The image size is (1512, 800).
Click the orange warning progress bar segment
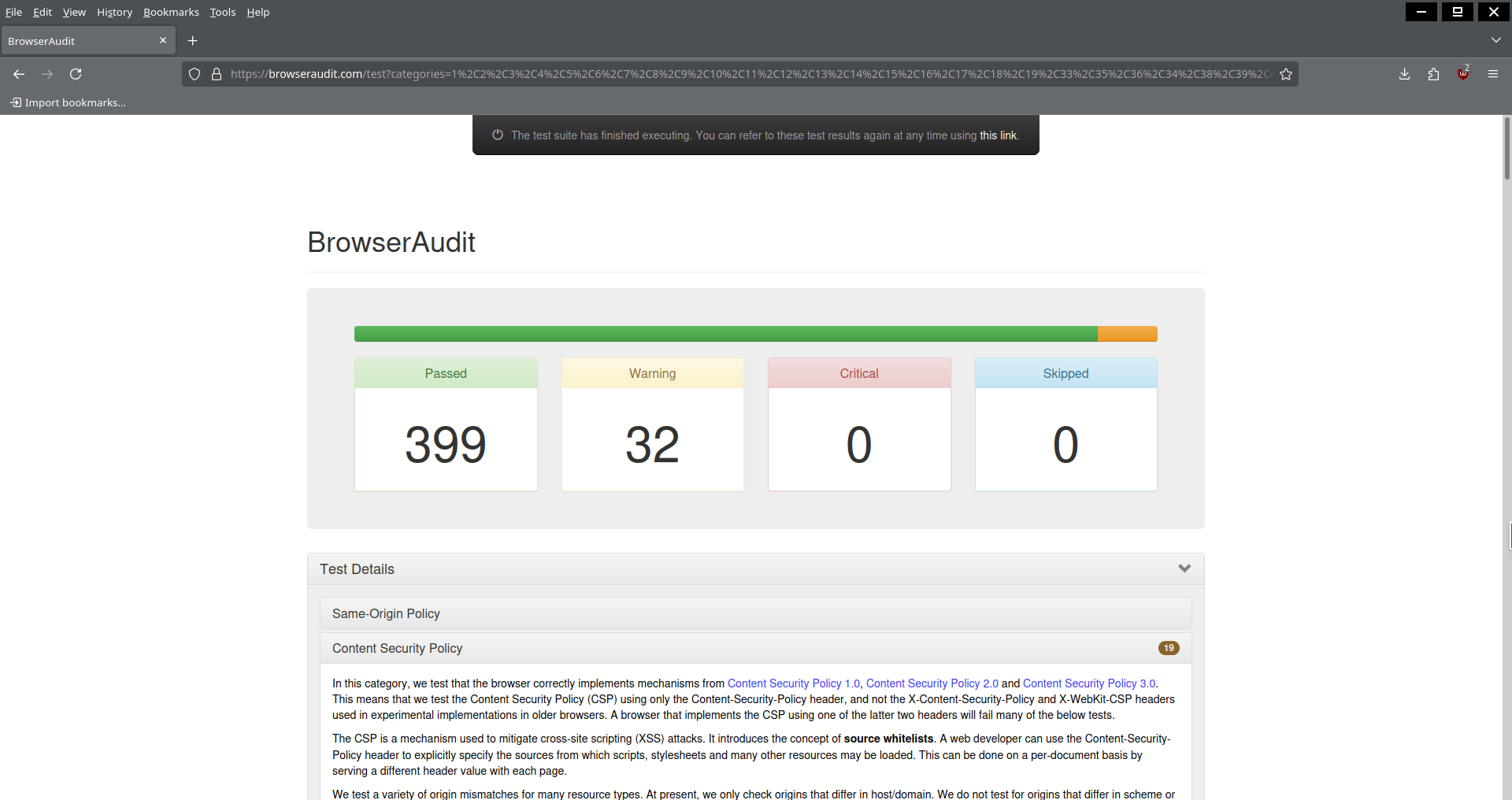[x=1128, y=334]
